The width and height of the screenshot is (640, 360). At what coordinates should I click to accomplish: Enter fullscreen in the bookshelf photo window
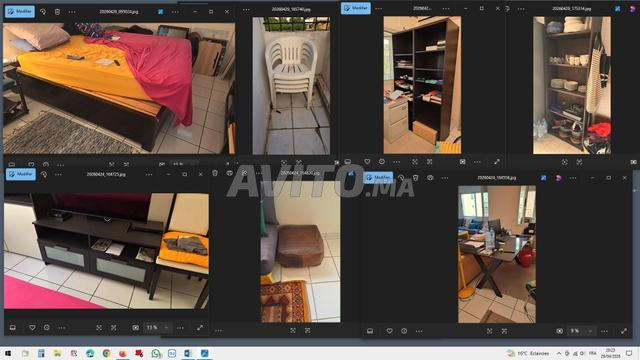coord(497,162)
